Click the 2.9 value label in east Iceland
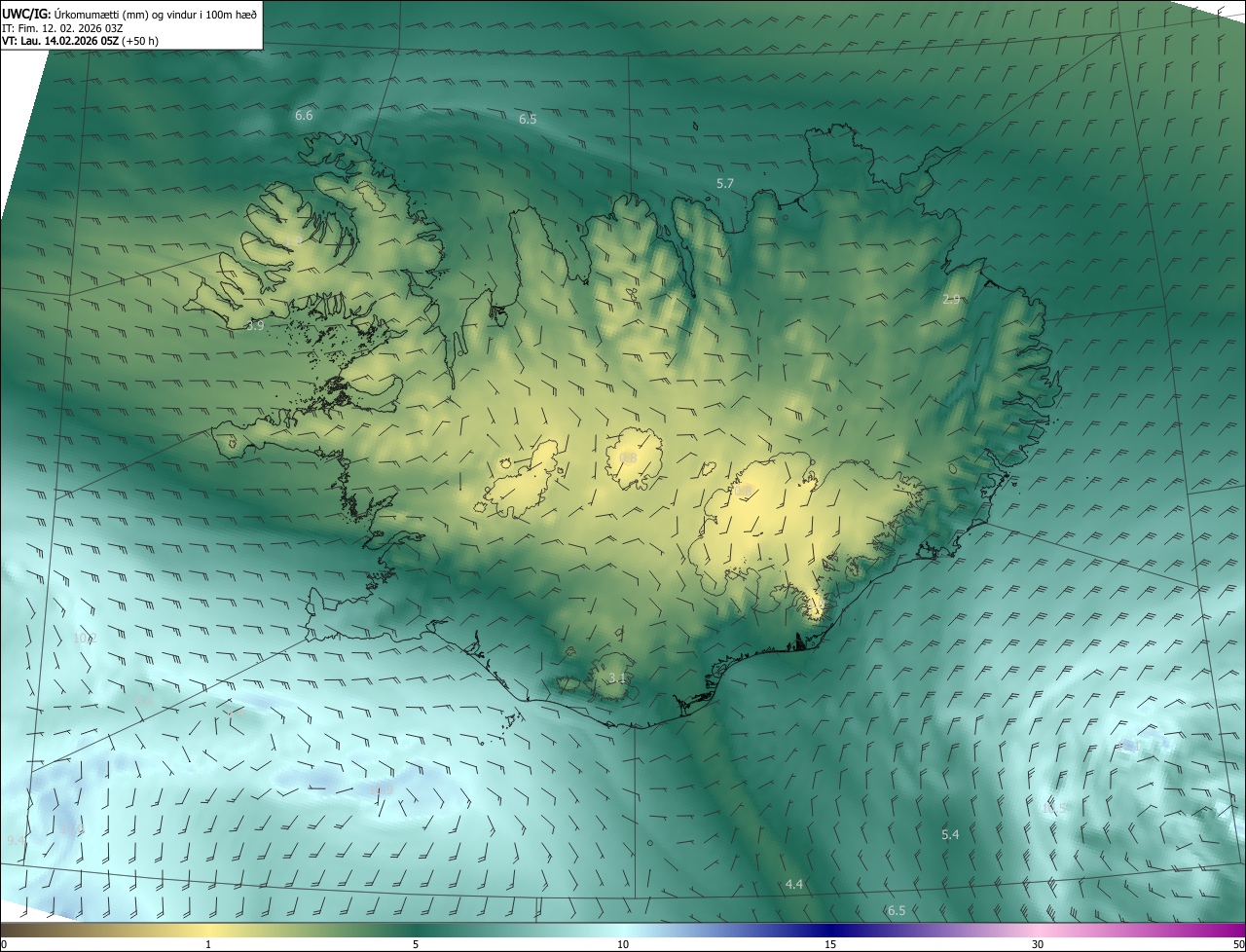 (x=952, y=300)
